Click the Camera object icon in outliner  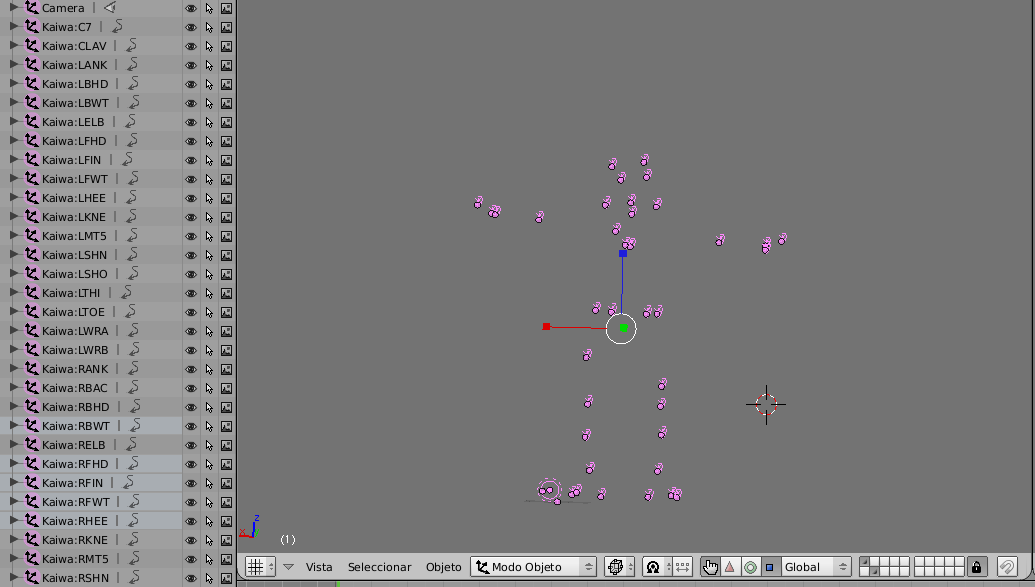click(x=31, y=8)
